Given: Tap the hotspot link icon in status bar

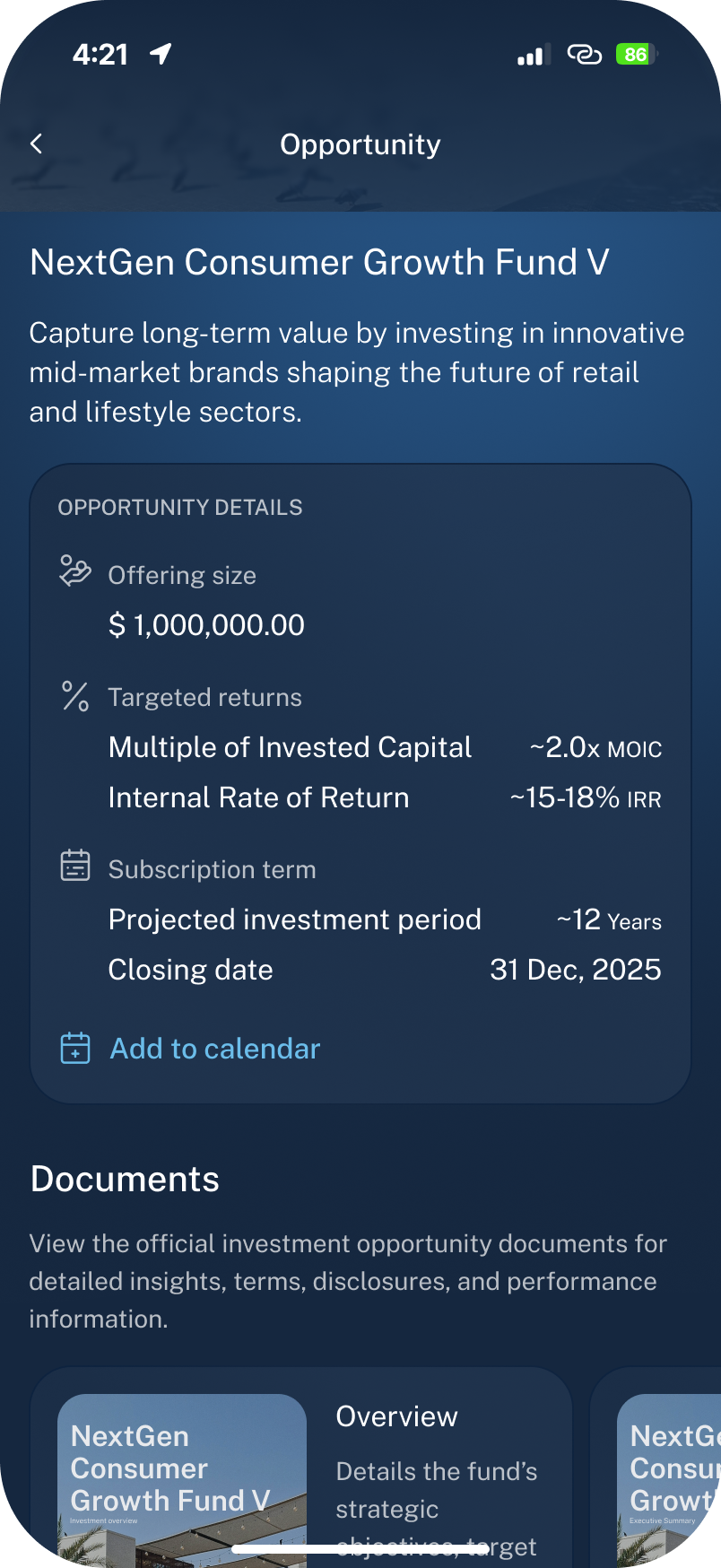Looking at the screenshot, I should 584,55.
